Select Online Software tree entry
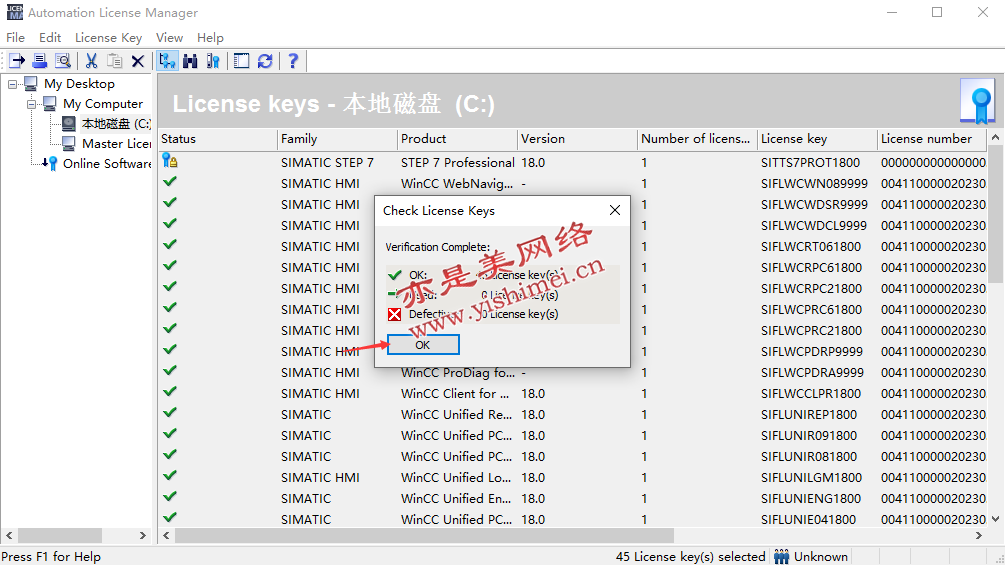 107,163
